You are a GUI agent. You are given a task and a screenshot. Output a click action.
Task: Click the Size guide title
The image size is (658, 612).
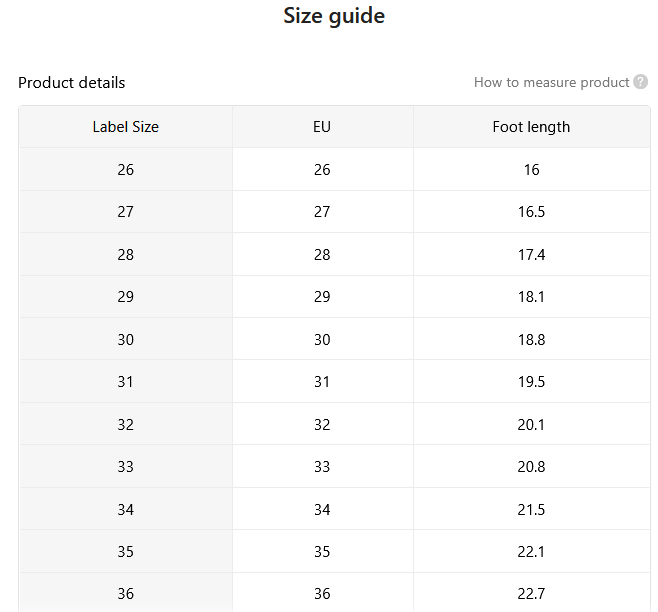pos(334,16)
